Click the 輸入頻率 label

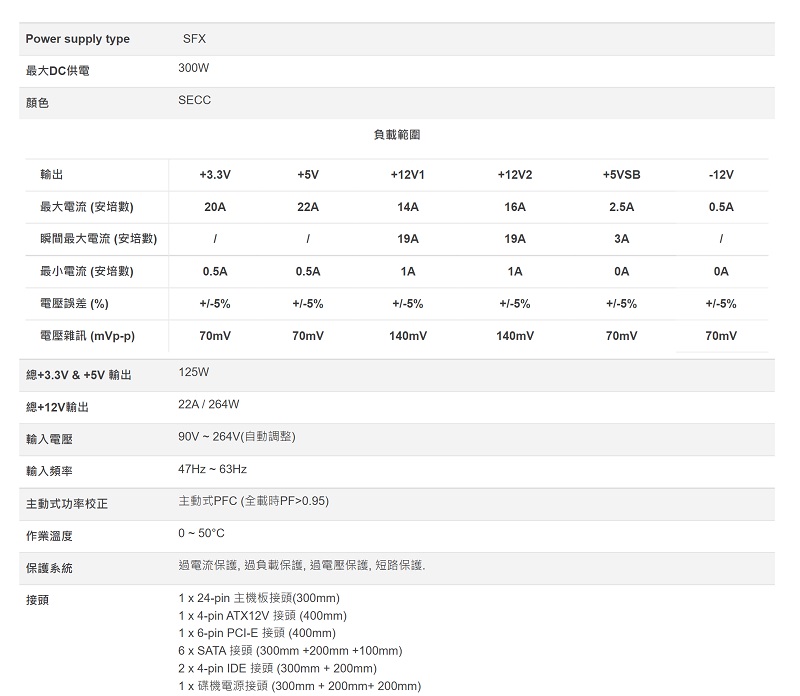(x=49, y=471)
